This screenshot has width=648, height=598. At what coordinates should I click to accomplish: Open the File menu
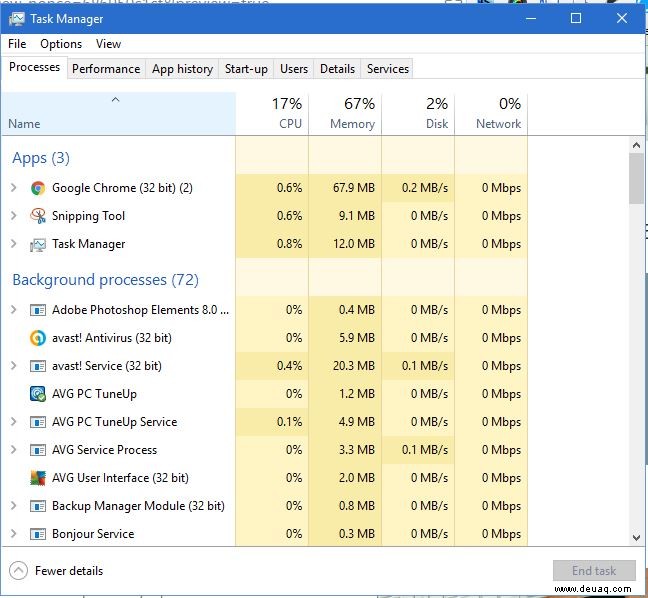tap(17, 44)
